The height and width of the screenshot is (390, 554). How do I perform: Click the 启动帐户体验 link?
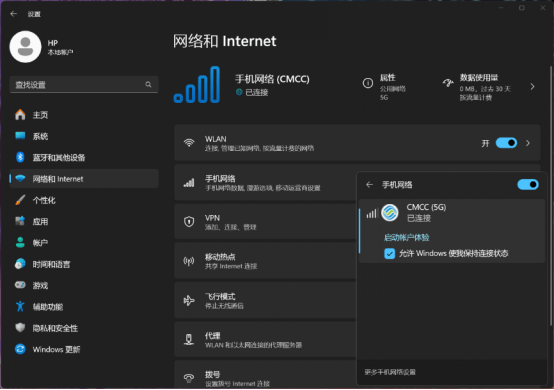pos(406,237)
